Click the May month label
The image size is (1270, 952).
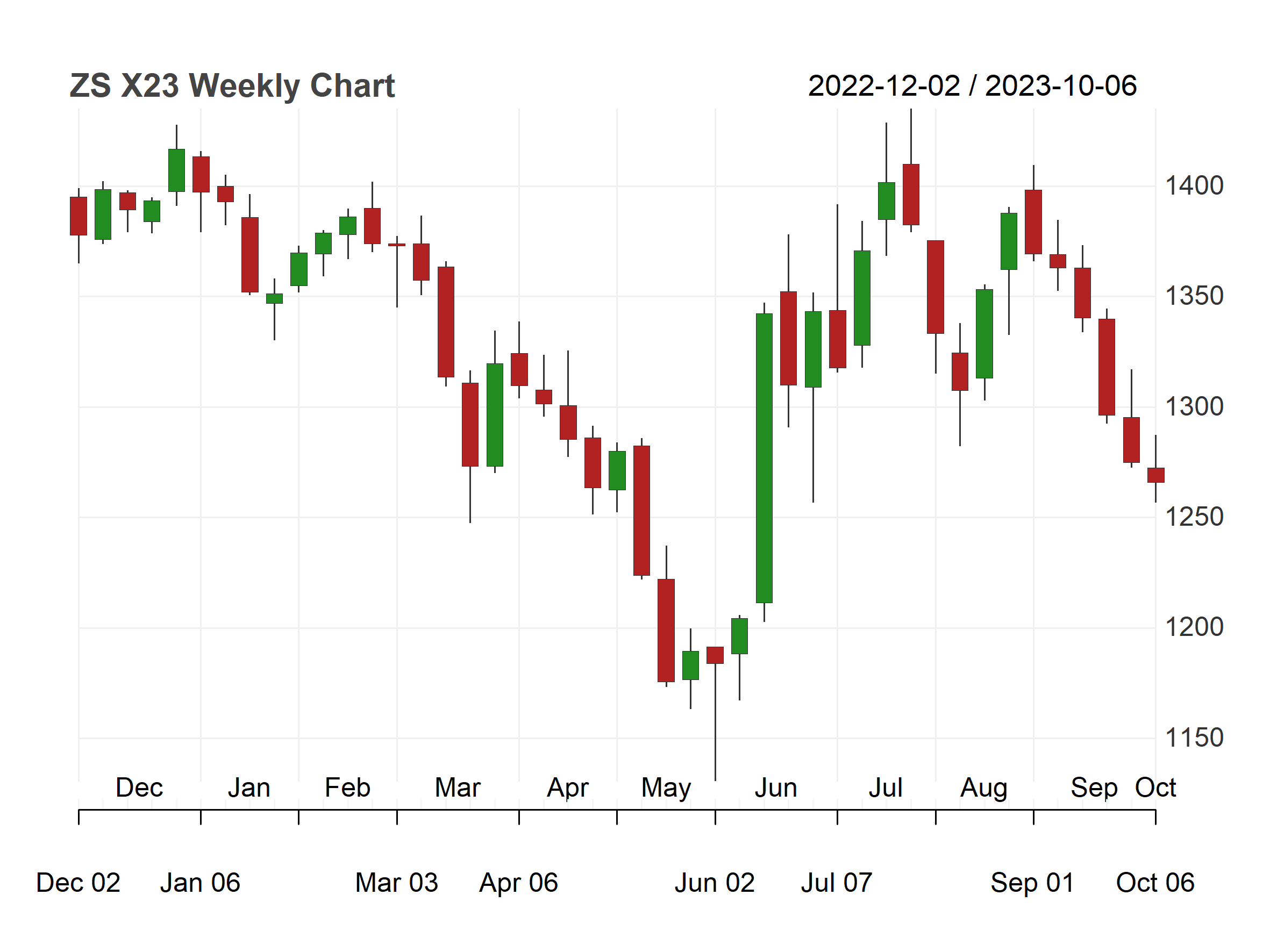[666, 789]
